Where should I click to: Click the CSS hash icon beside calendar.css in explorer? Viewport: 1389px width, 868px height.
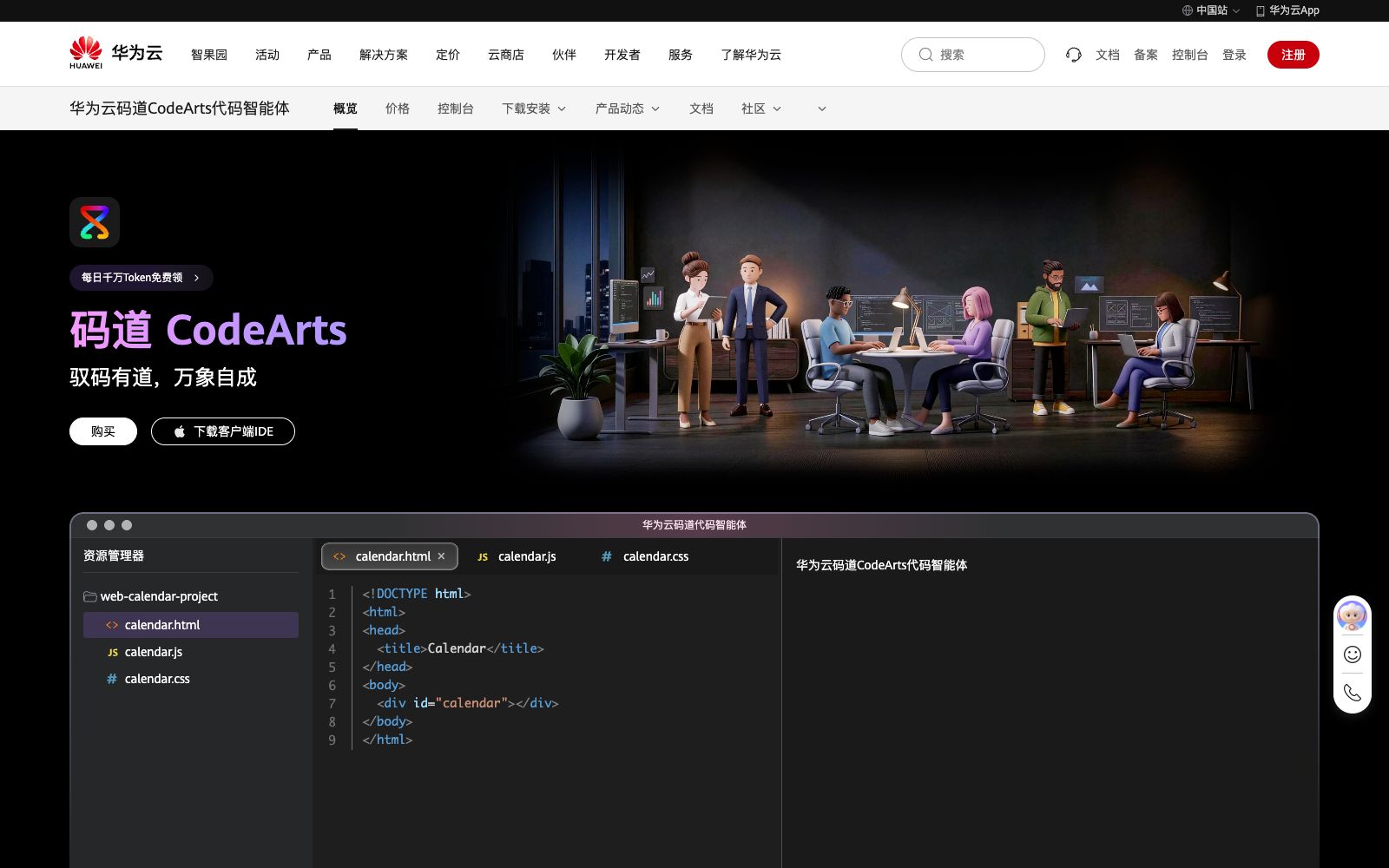click(112, 679)
